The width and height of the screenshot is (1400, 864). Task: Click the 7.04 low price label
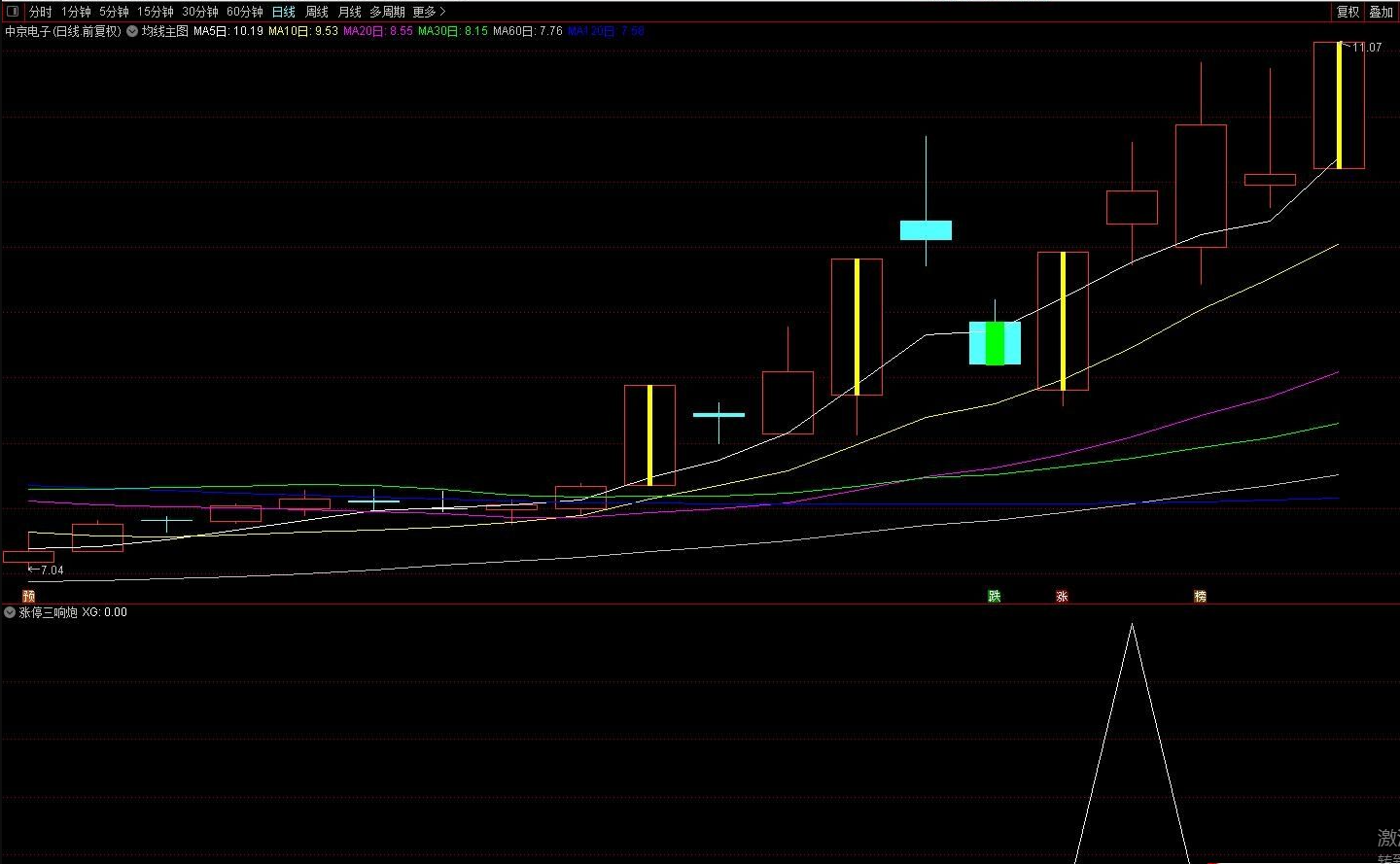click(x=52, y=570)
